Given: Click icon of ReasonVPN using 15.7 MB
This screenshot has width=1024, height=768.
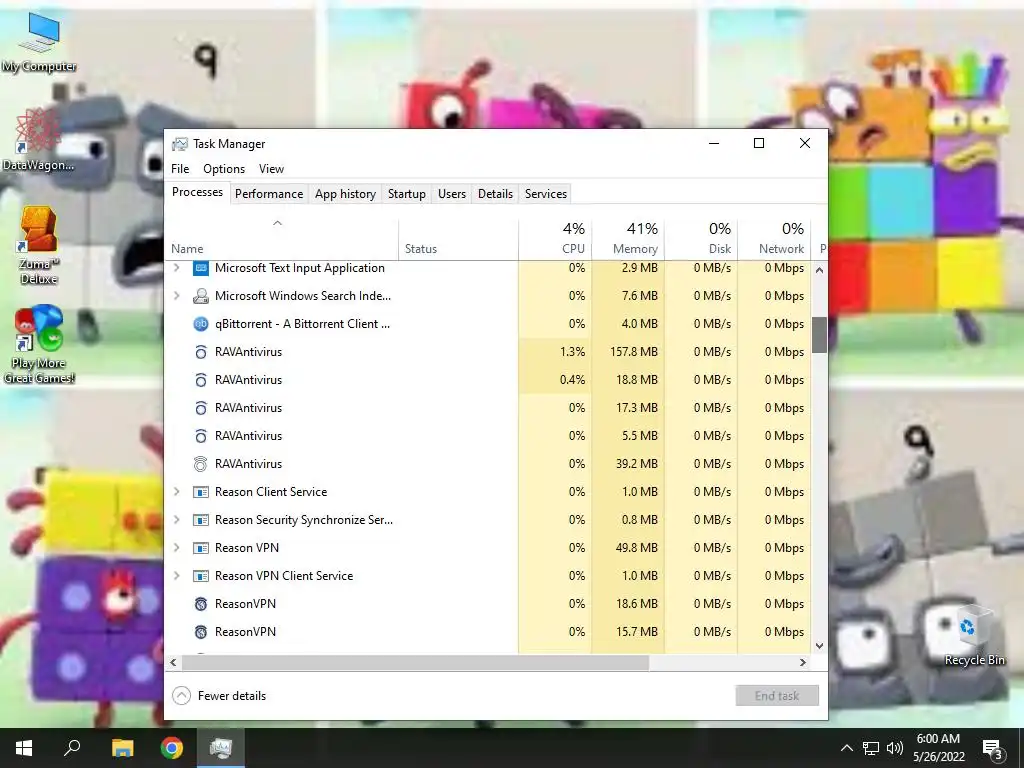Looking at the screenshot, I should [200, 632].
